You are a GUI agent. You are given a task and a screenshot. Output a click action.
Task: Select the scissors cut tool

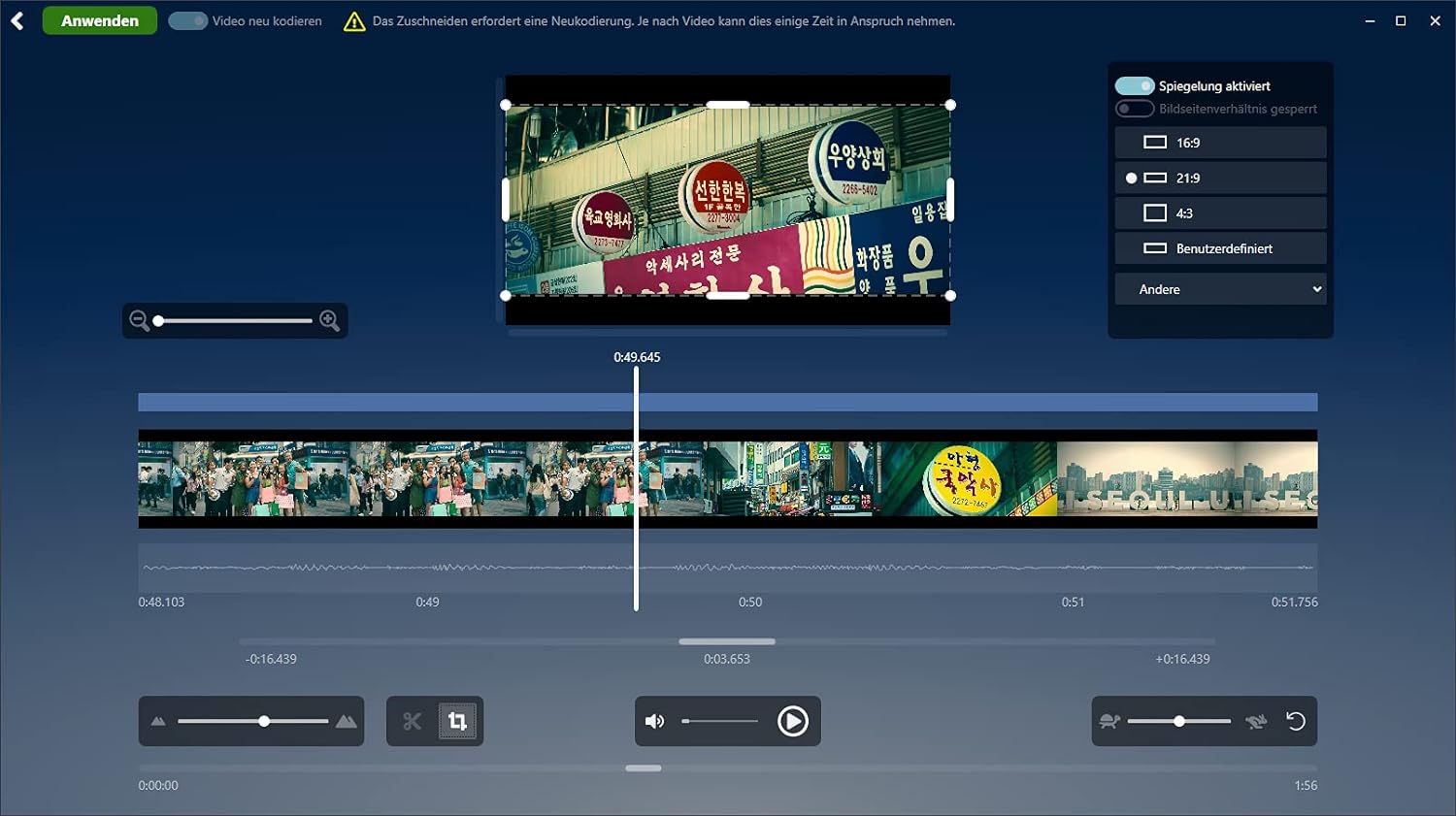pos(413,721)
